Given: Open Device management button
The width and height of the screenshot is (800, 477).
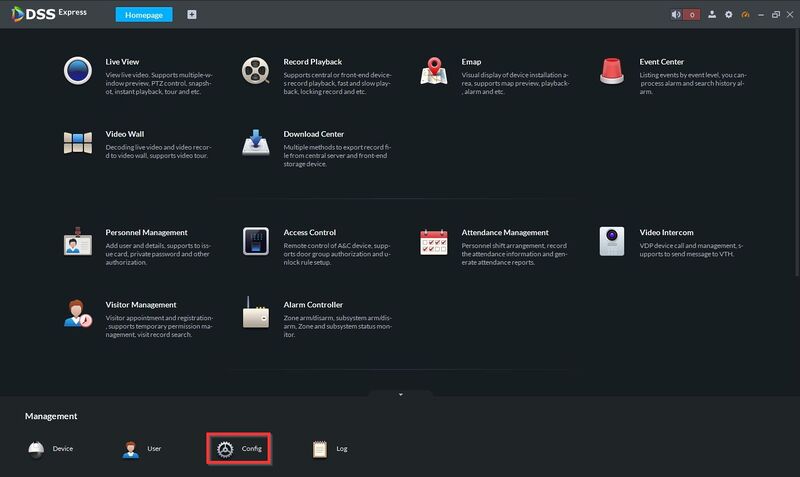Looking at the screenshot, I should (51, 449).
